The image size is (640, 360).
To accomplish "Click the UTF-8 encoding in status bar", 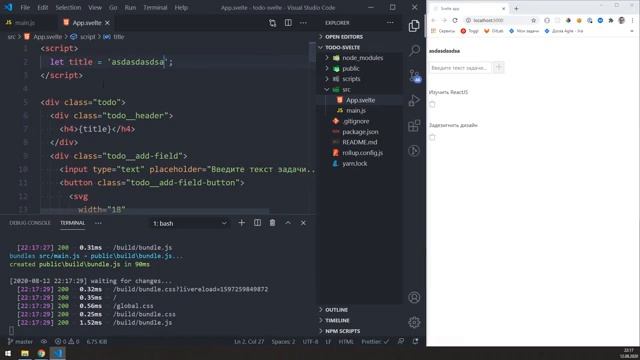I will tap(310, 342).
